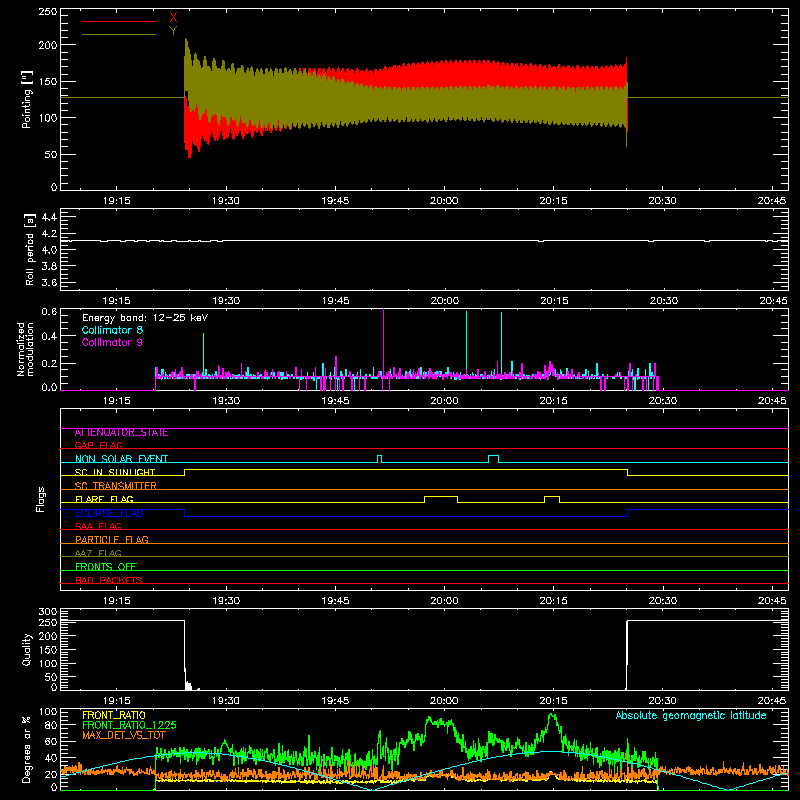
Task: Click the 20:00 tick label under pointing plot
Action: click(444, 201)
